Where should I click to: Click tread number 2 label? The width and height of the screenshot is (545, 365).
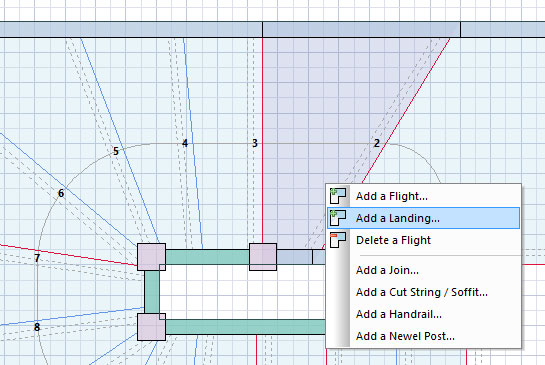pos(377,143)
